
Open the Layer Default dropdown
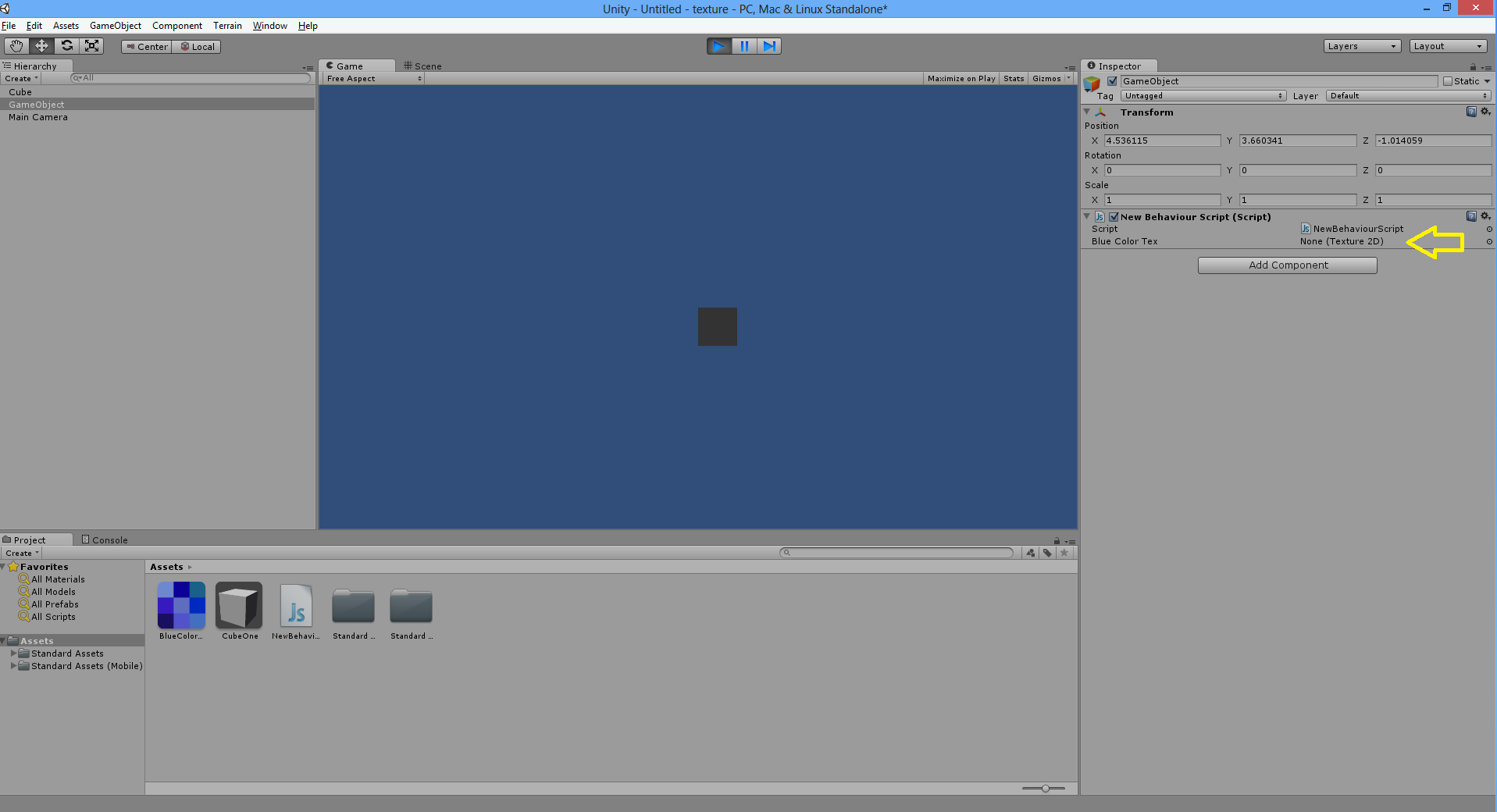(x=1408, y=96)
